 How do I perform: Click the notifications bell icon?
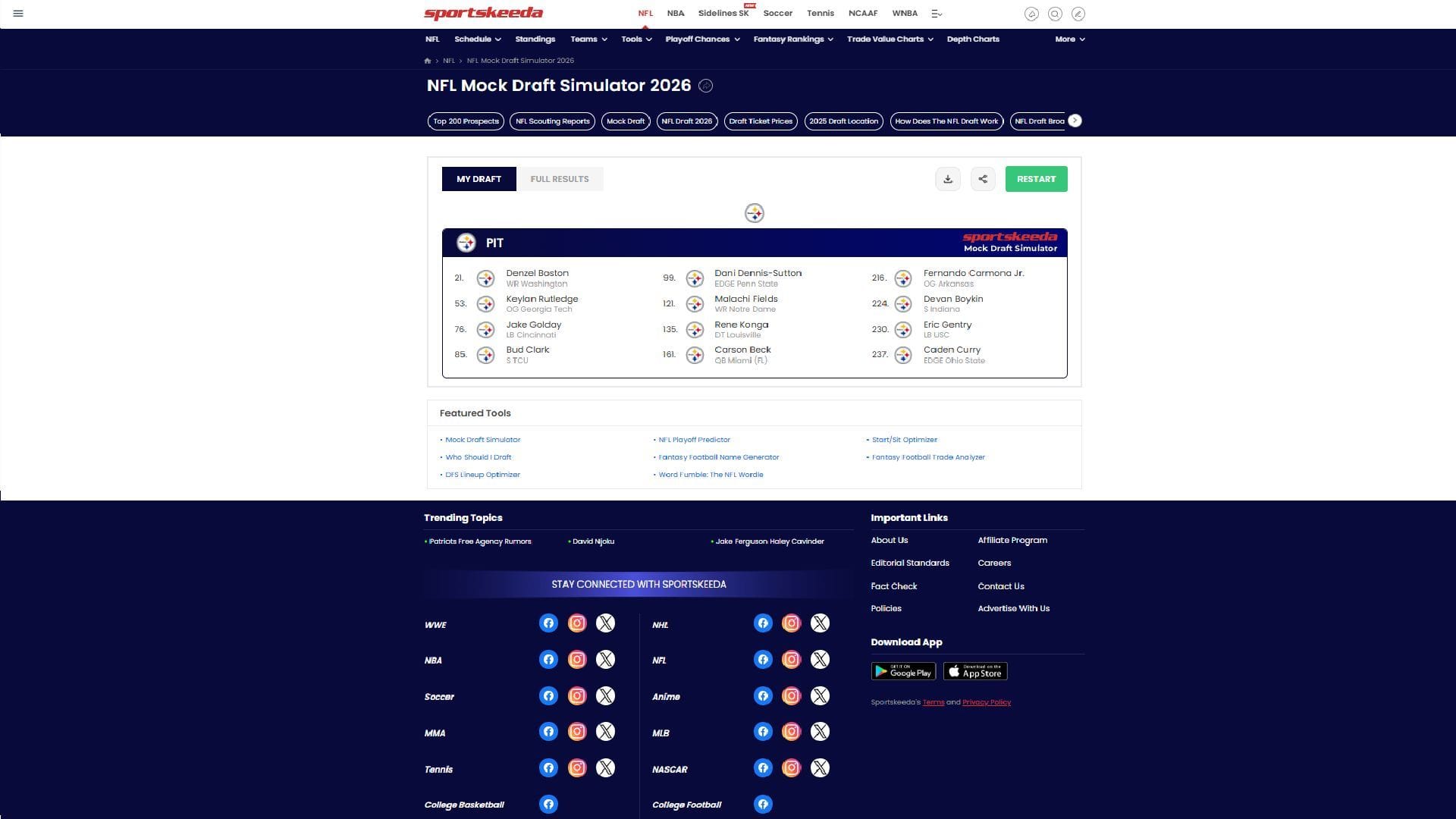(1031, 14)
